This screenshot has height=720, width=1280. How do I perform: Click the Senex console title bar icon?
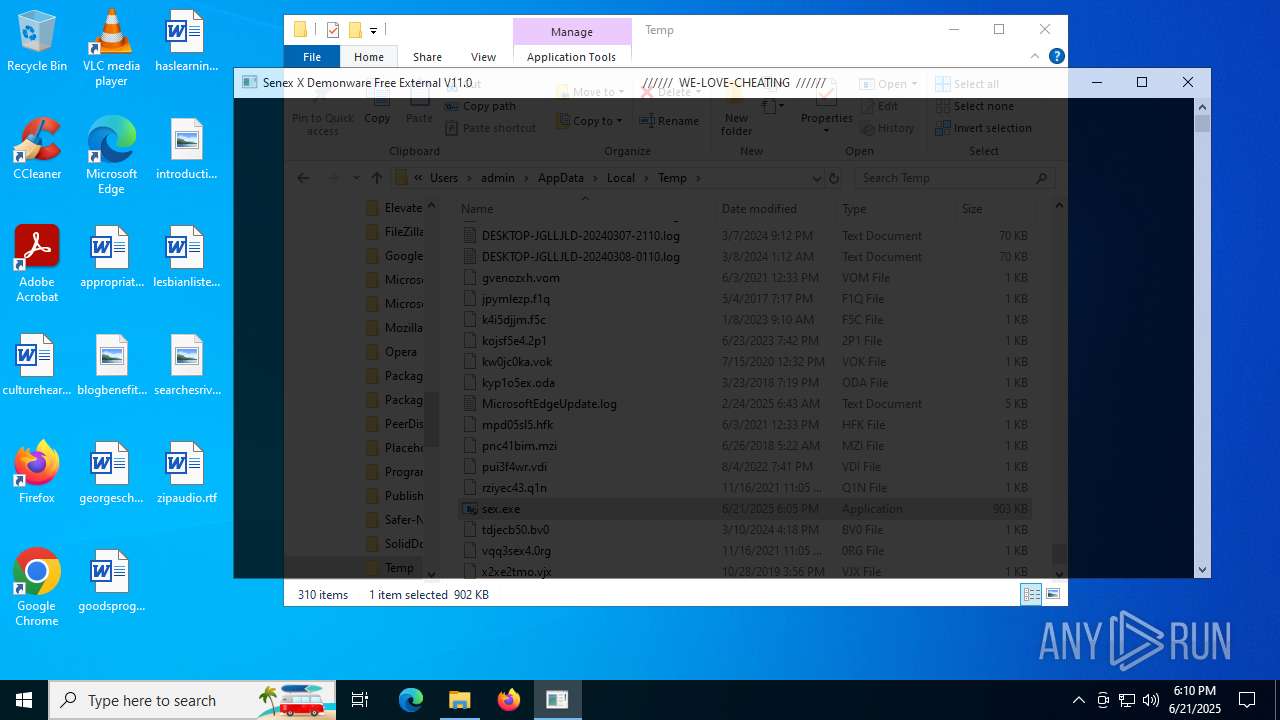250,83
